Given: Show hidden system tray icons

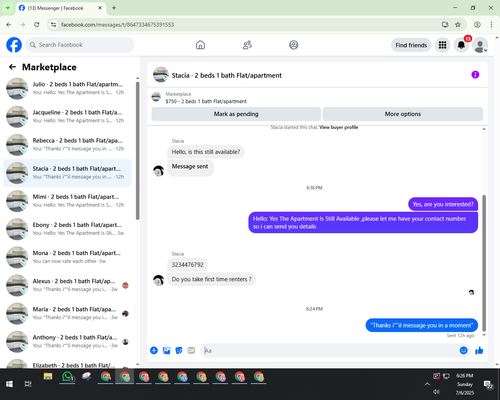Looking at the screenshot, I should click(427, 384).
